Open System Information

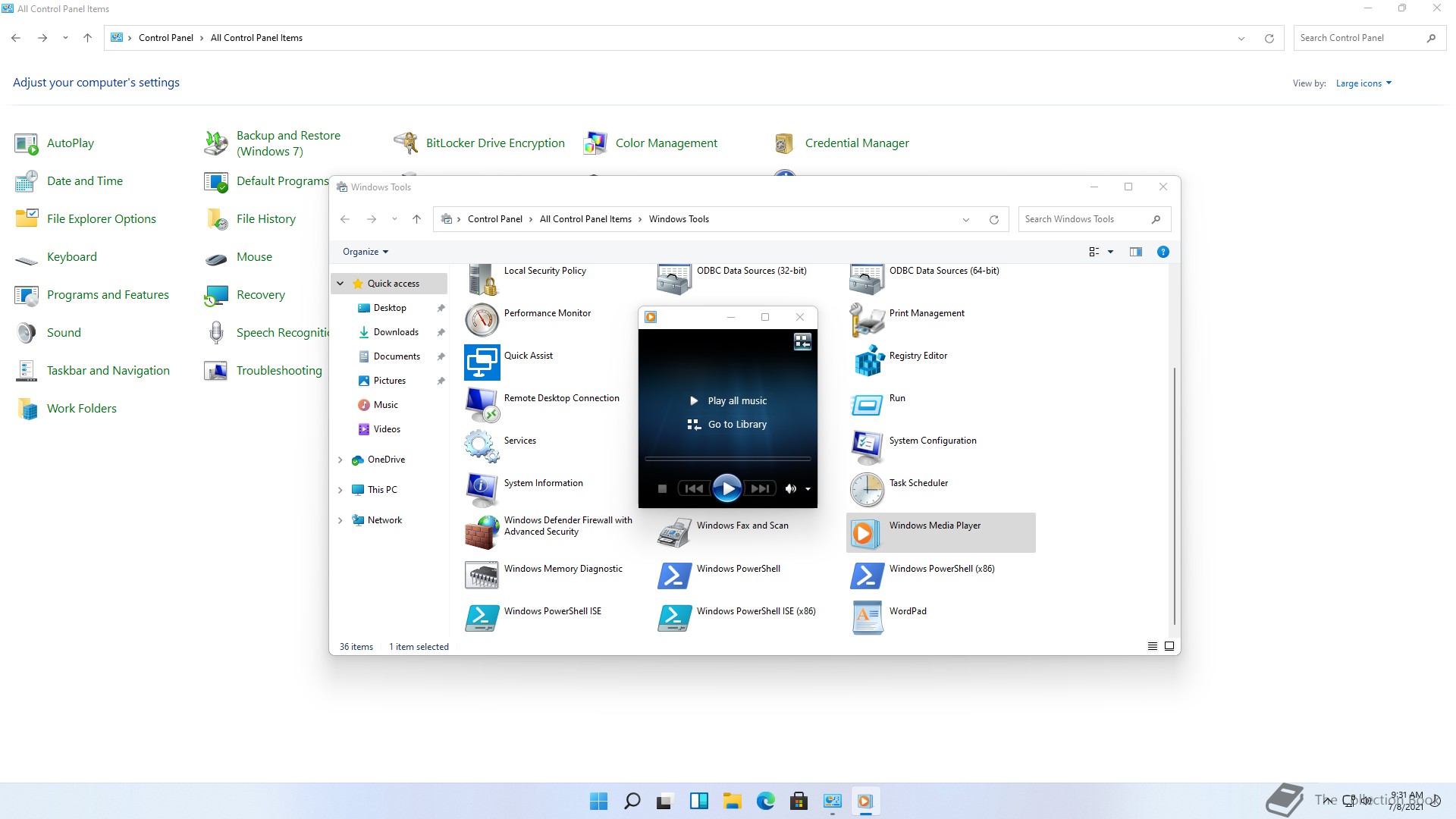(x=525, y=490)
